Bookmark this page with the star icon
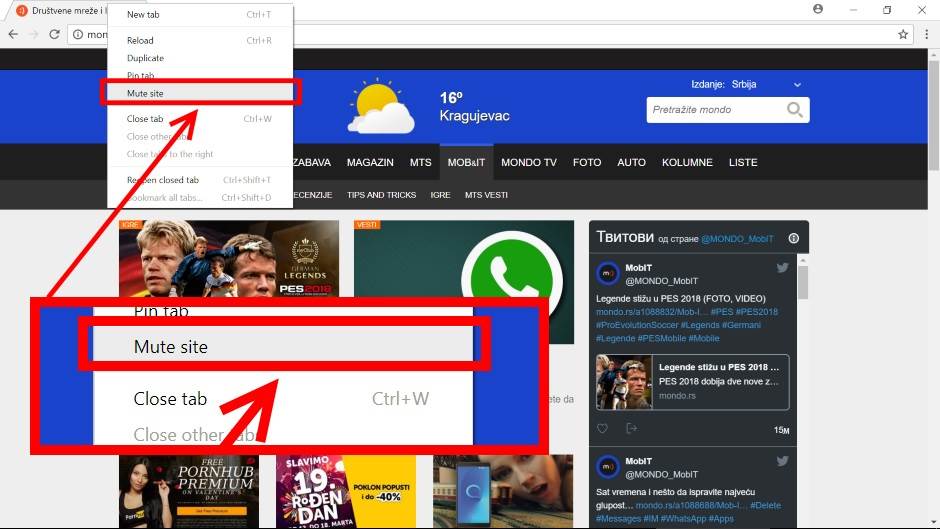This screenshot has width=940, height=529. (903, 34)
